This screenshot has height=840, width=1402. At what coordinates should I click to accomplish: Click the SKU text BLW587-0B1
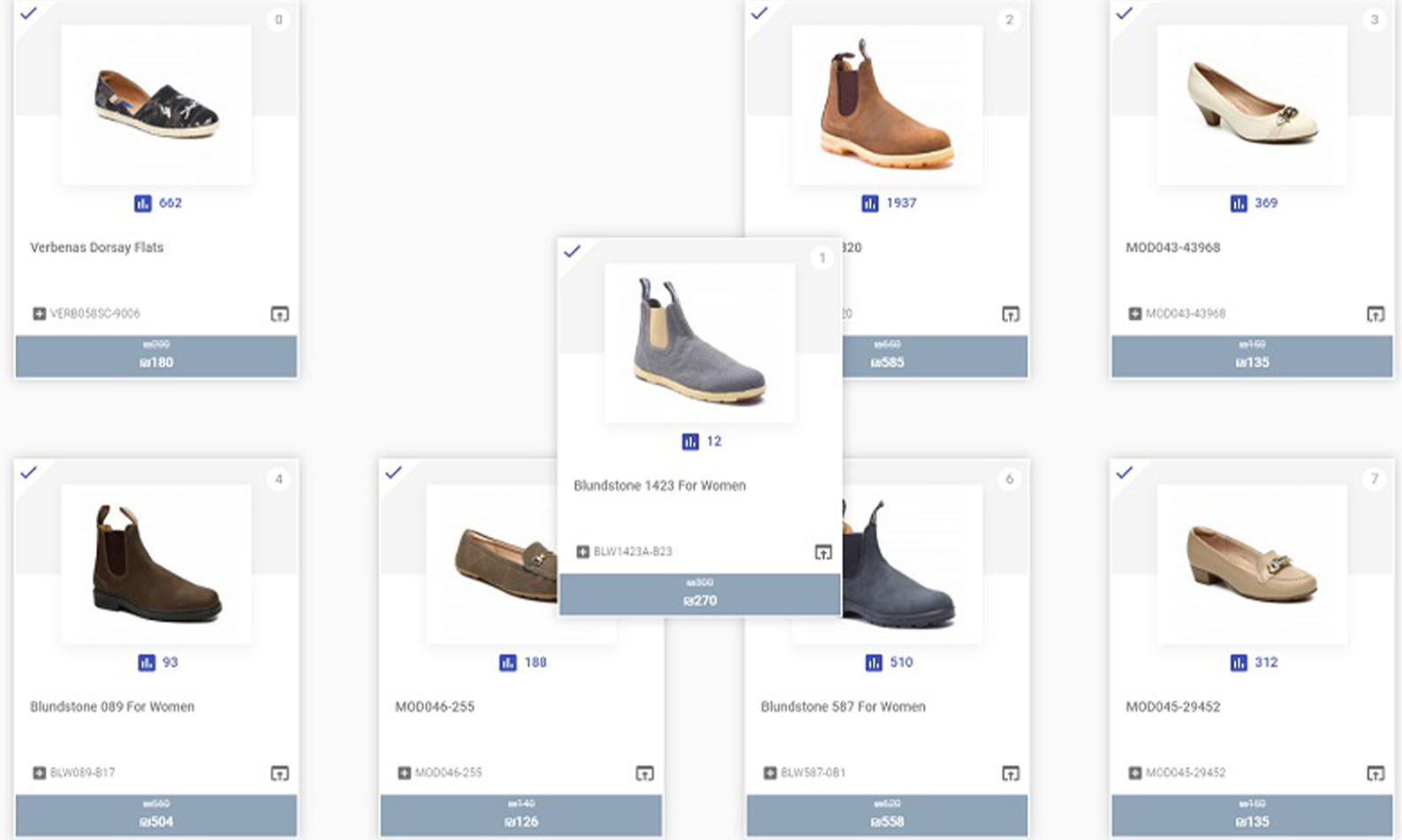(813, 773)
